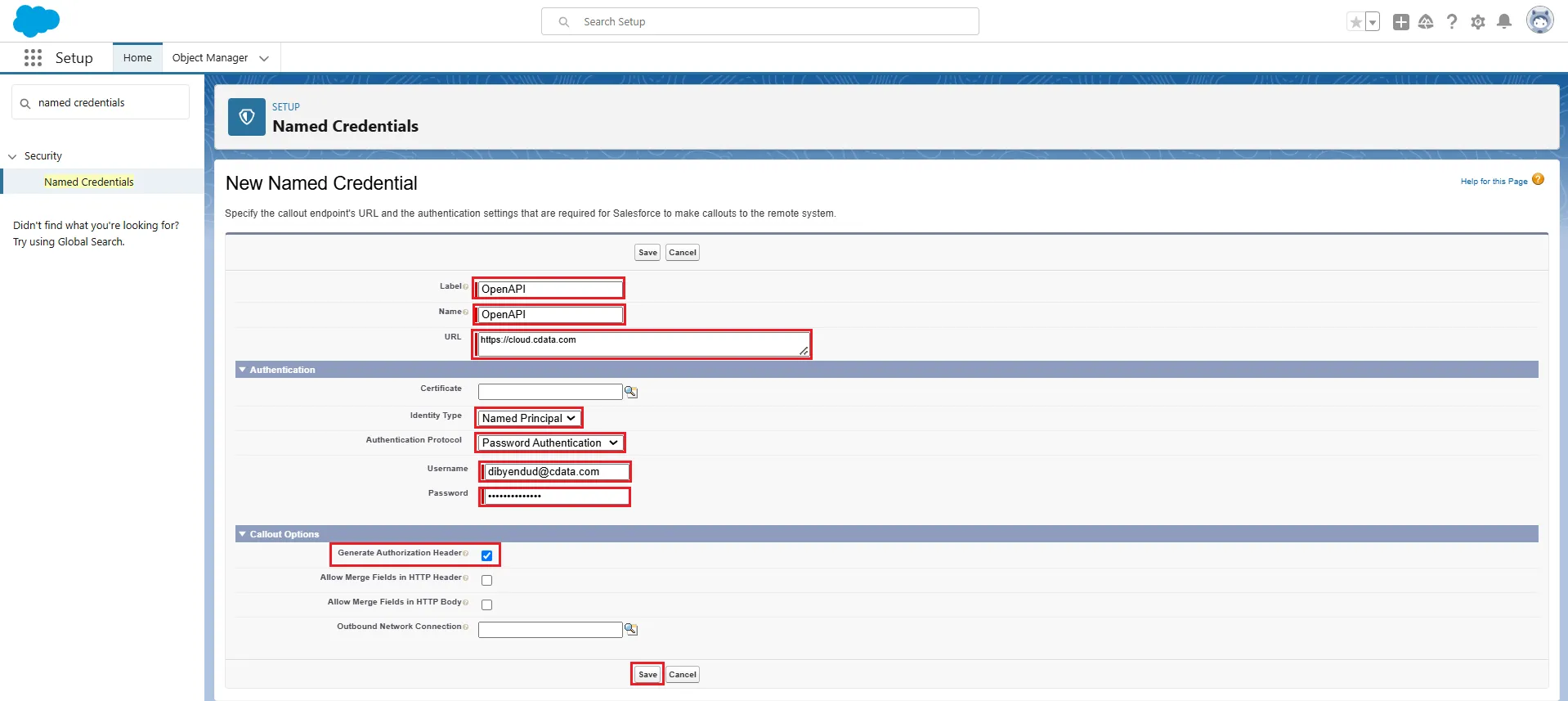Open the App Launcher grid icon
1568x701 pixels.
tap(33, 58)
